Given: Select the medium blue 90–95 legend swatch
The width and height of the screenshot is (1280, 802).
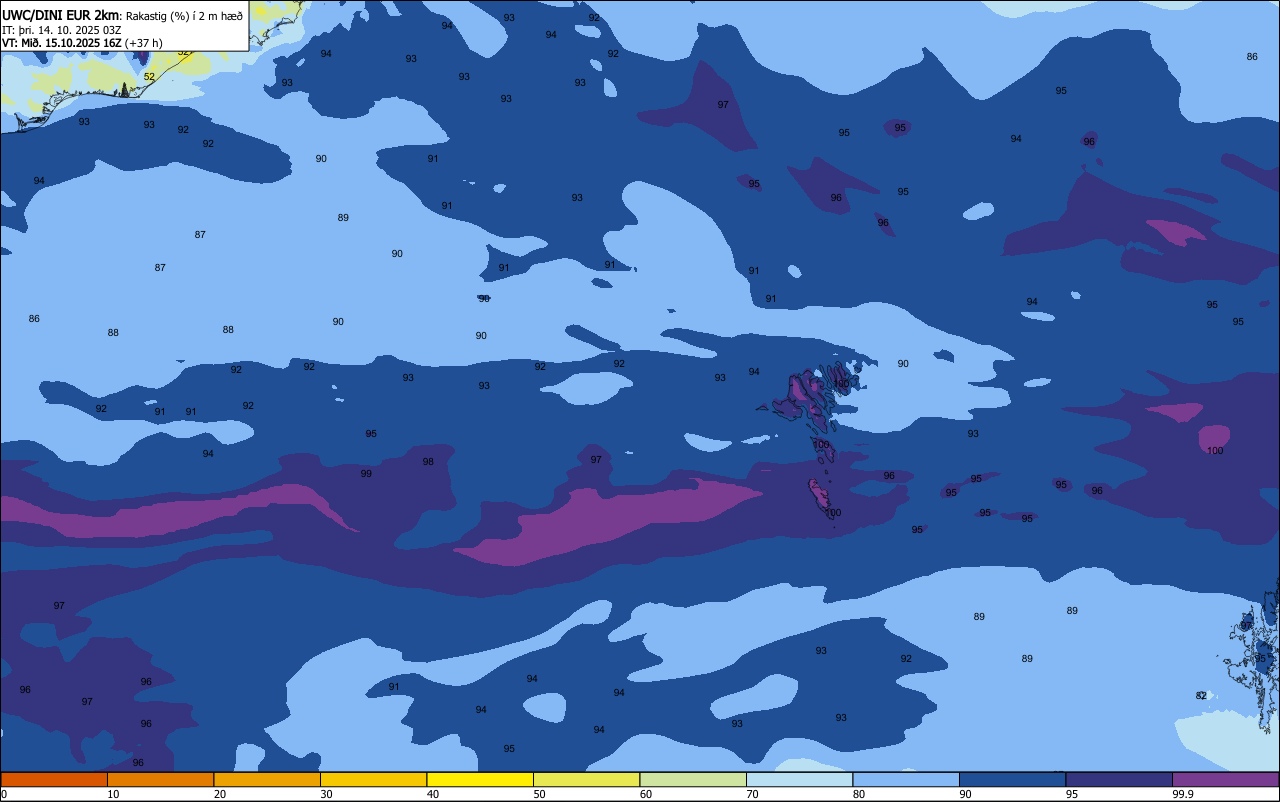Looking at the screenshot, I should pos(1012,779).
